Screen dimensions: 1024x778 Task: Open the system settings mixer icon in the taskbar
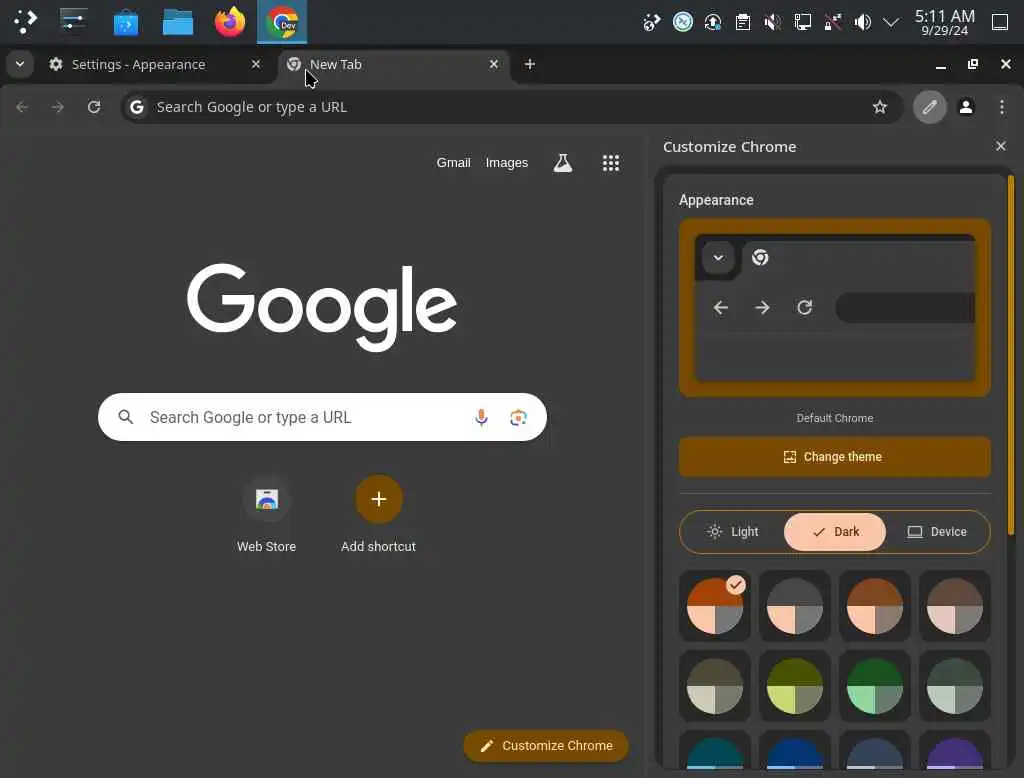pos(73,22)
